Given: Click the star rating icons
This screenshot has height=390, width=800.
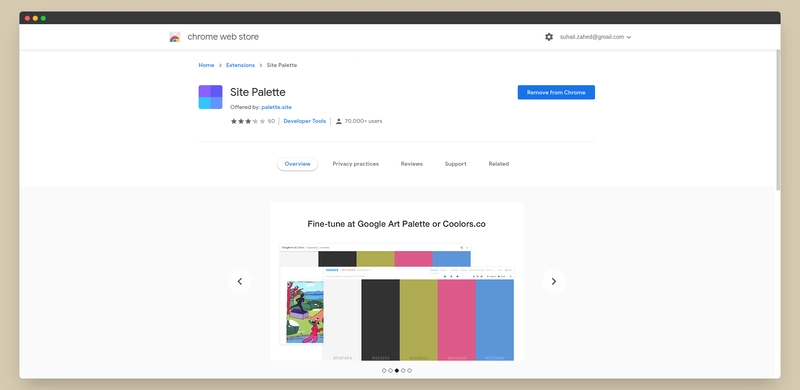Looking at the screenshot, I should pos(248,121).
